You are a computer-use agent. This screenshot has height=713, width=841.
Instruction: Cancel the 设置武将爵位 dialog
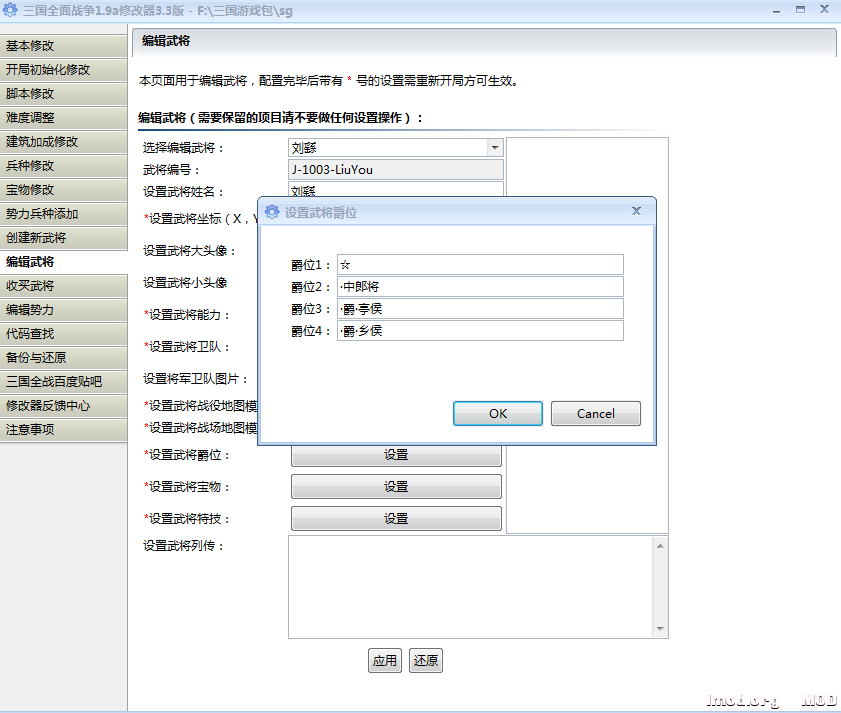tap(595, 414)
